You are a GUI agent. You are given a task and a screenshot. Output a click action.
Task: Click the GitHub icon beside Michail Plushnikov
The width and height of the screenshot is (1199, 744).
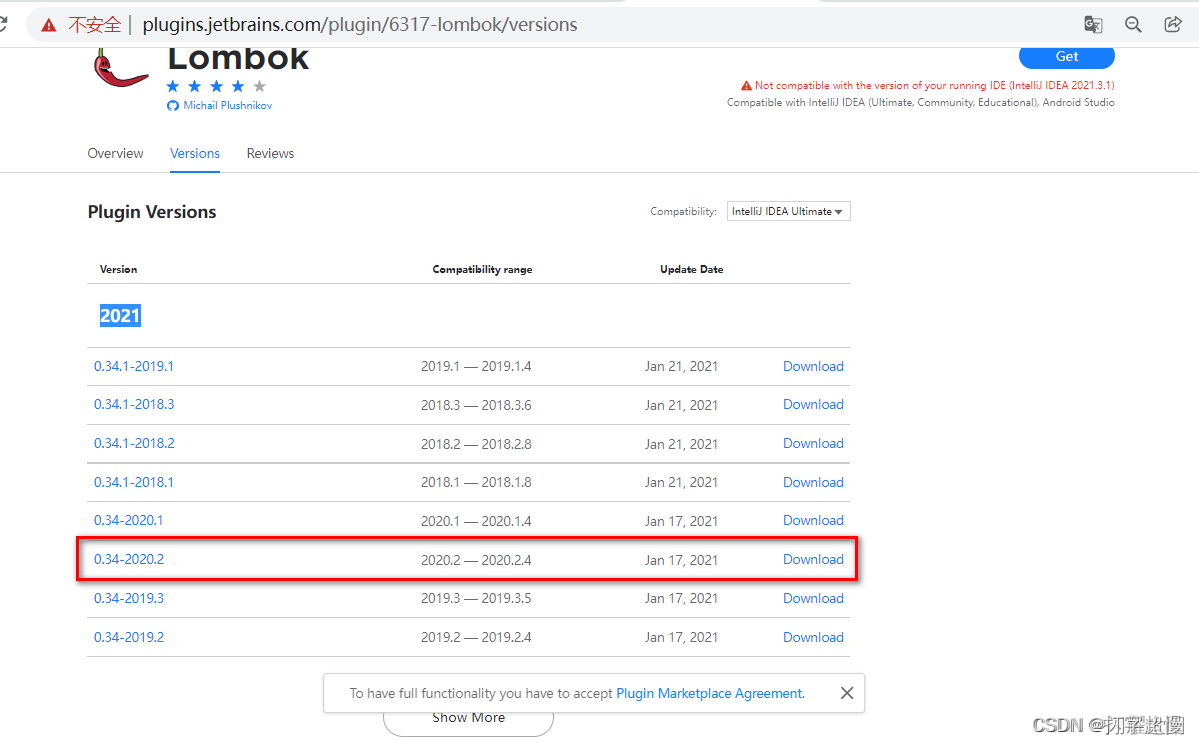[173, 106]
